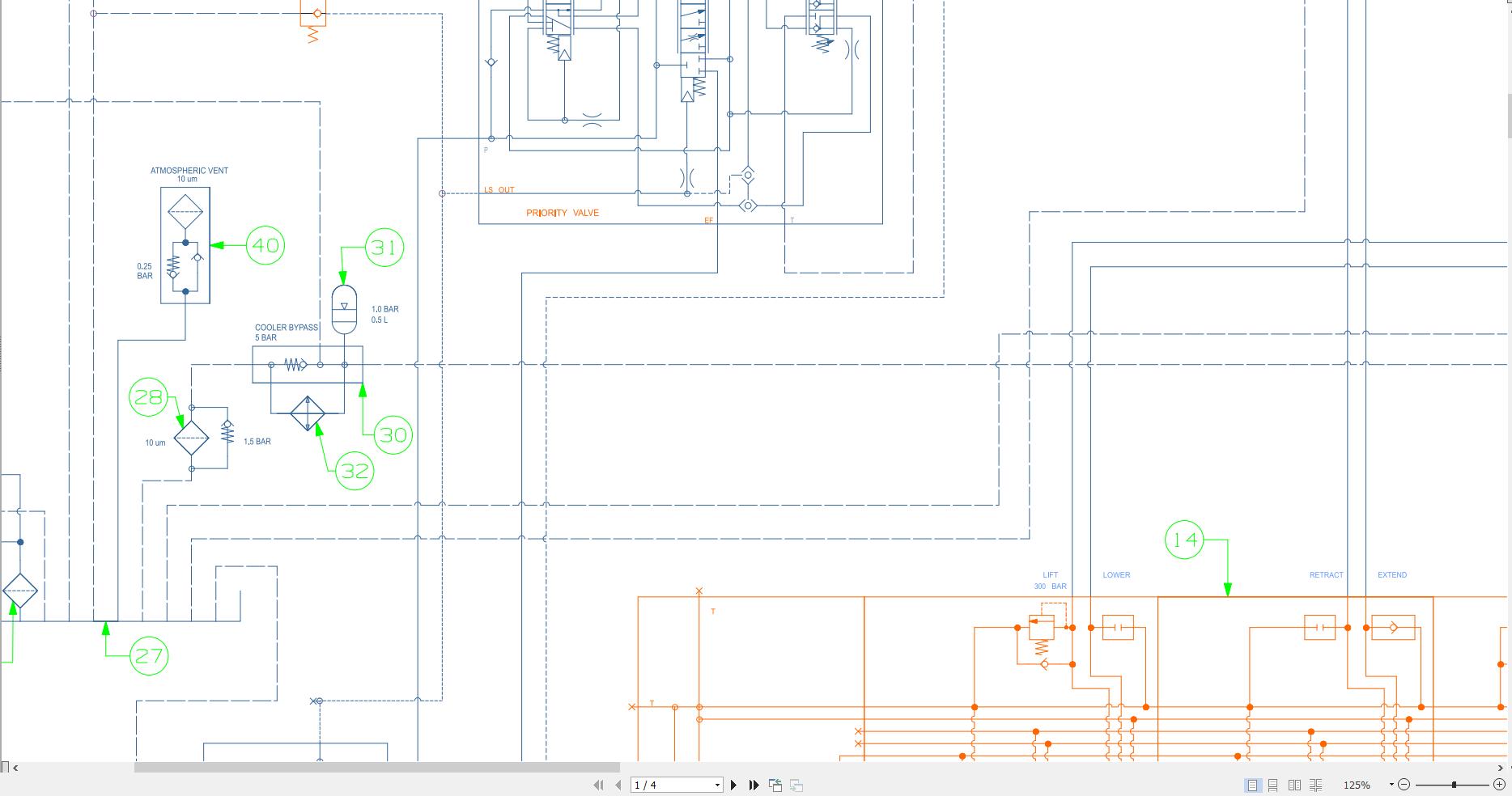The image size is (1512, 796).
Task: Jump to the last page
Action: [754, 785]
